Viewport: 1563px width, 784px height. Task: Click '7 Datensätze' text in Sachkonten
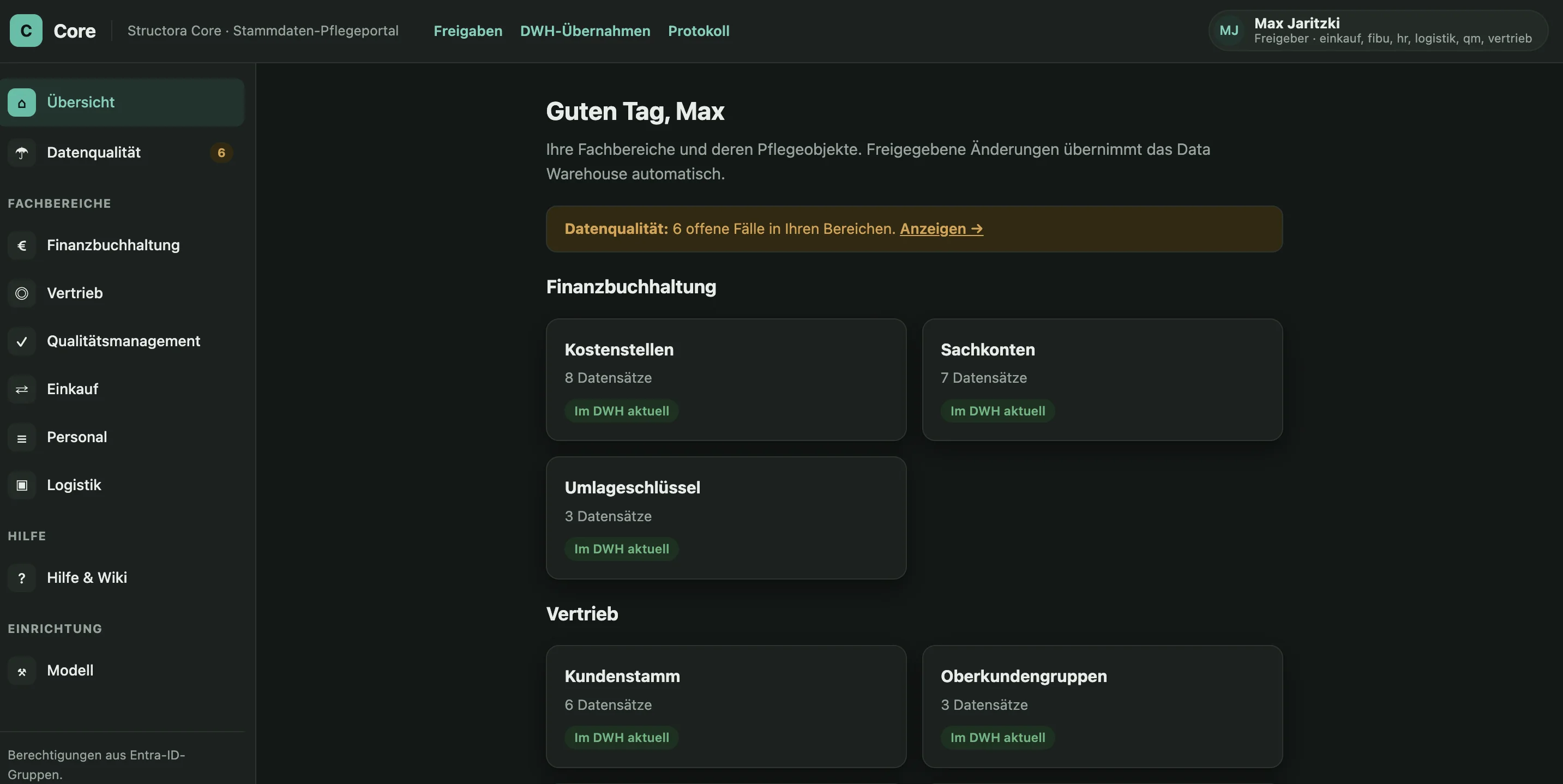983,378
